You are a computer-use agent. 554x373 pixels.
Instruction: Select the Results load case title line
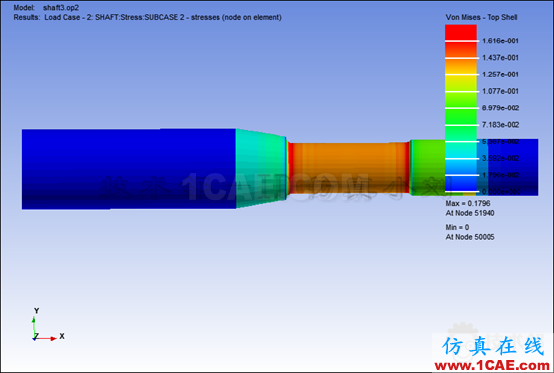147,17
